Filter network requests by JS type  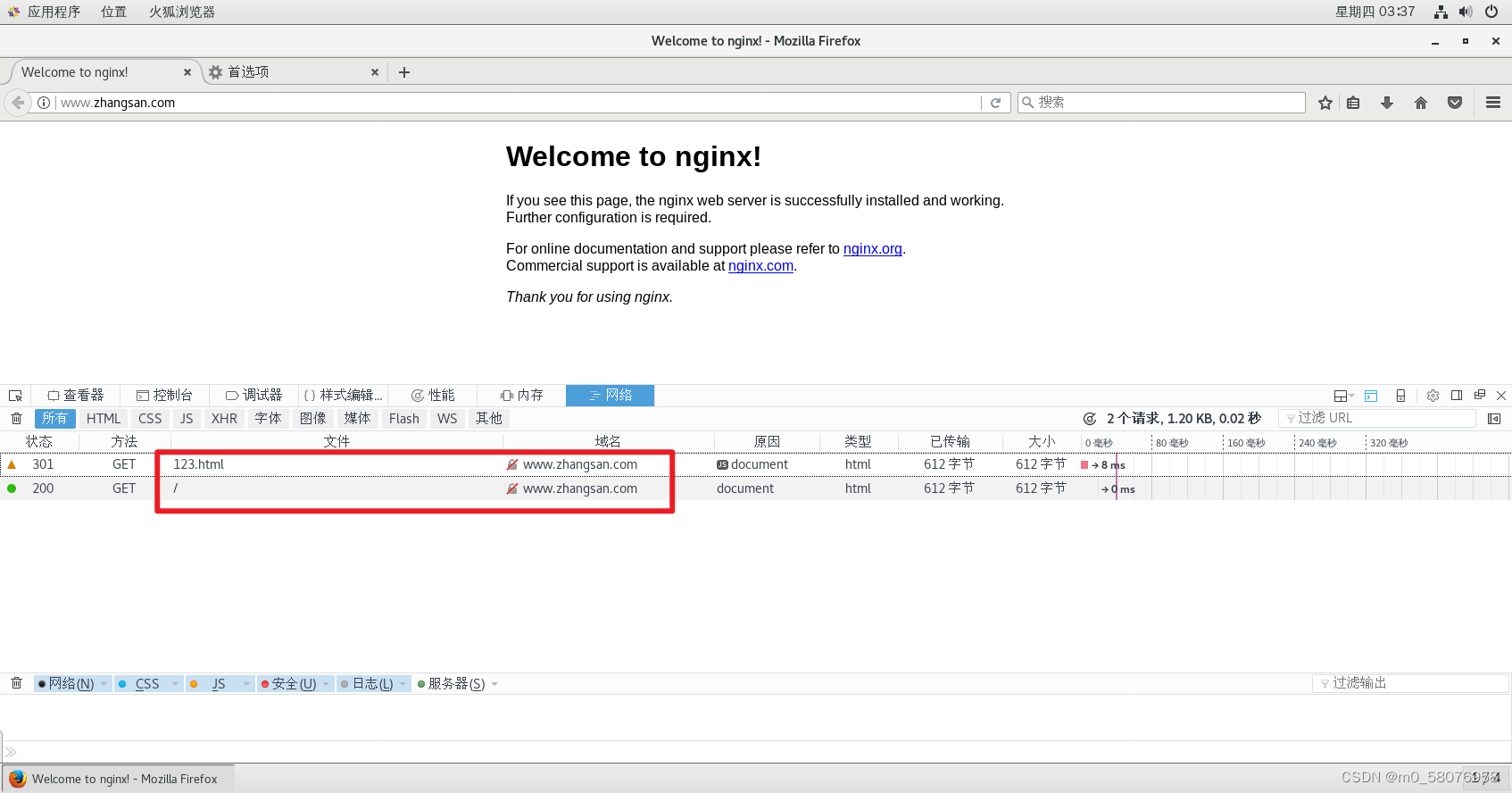click(x=187, y=419)
